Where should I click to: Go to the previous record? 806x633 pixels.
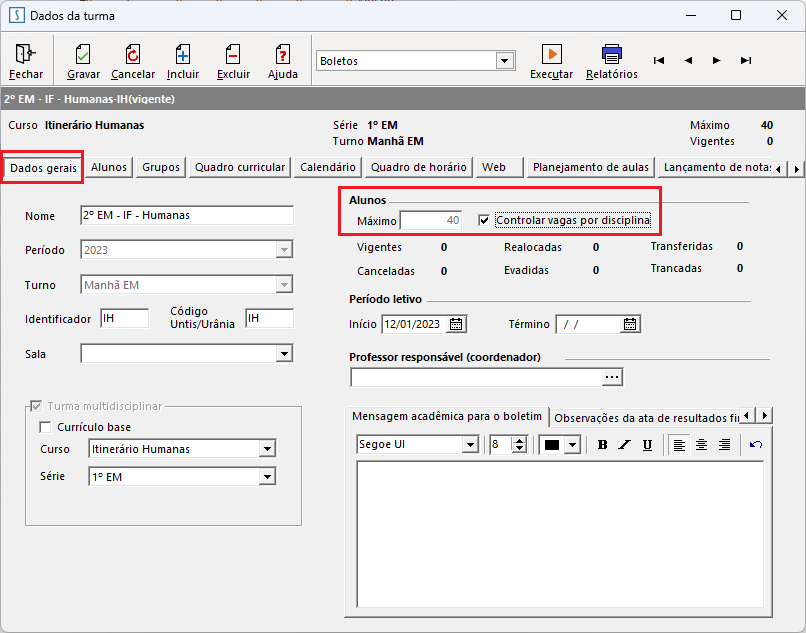pos(688,61)
